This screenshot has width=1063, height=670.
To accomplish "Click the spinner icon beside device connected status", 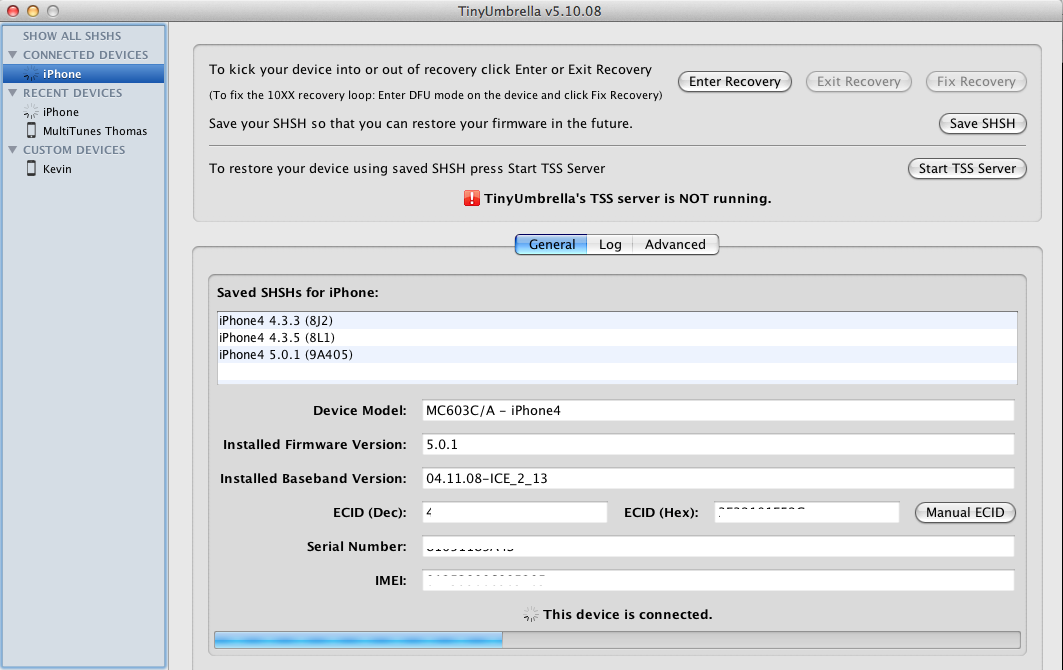I will [531, 614].
